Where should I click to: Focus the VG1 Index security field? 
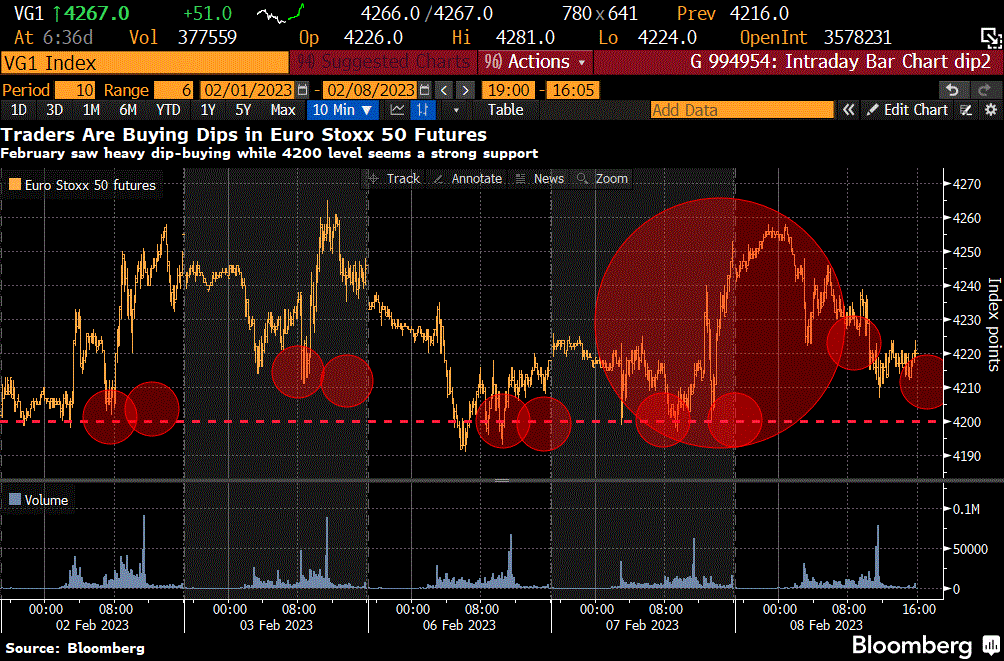point(145,63)
